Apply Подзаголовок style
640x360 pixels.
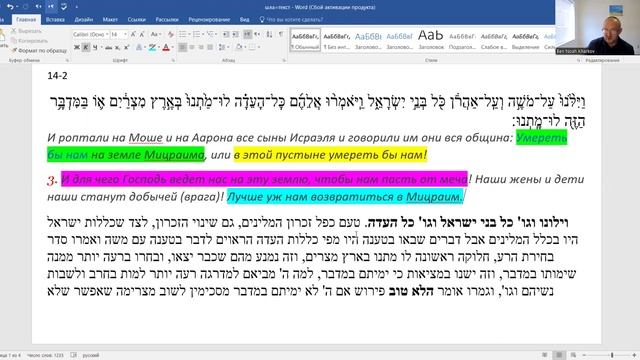[462, 40]
